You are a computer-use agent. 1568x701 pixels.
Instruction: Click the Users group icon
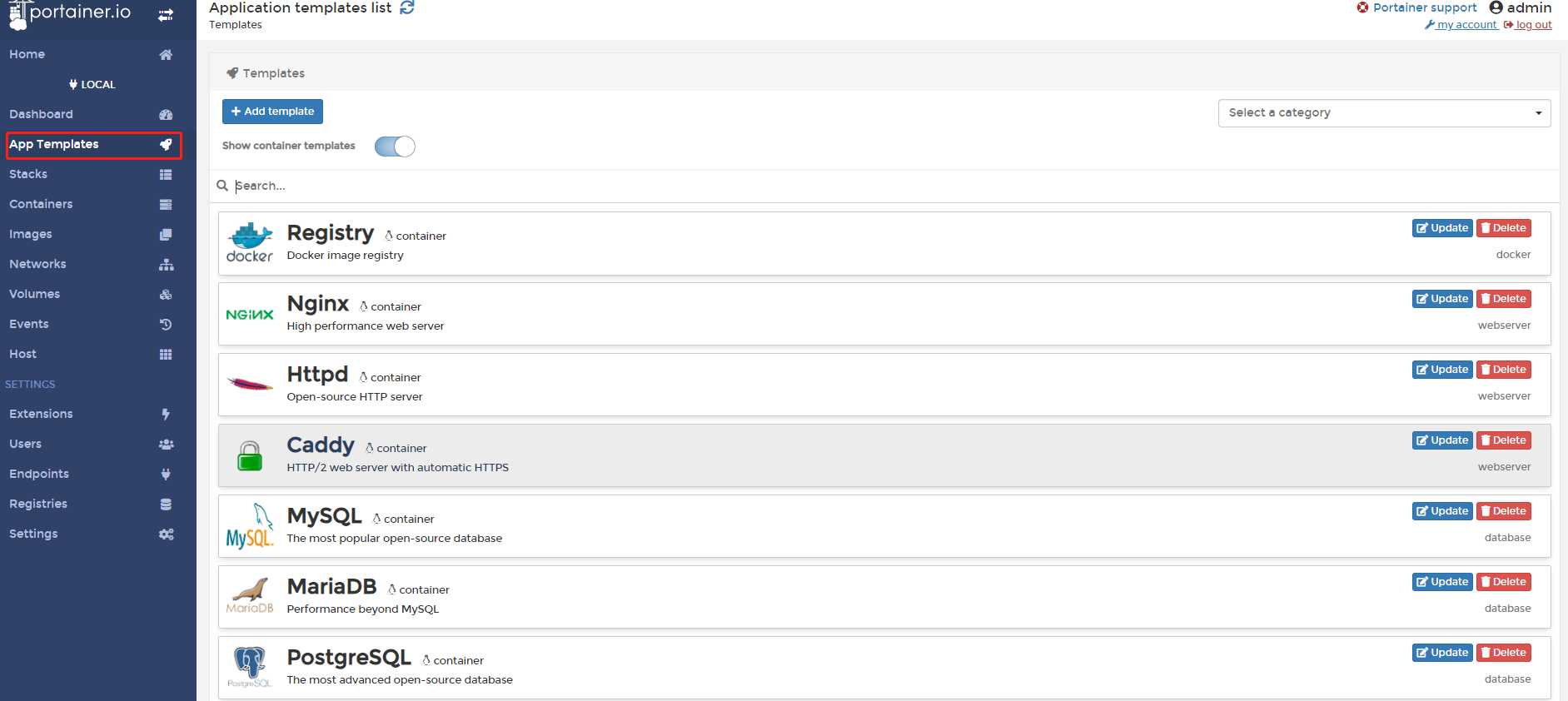coord(166,445)
